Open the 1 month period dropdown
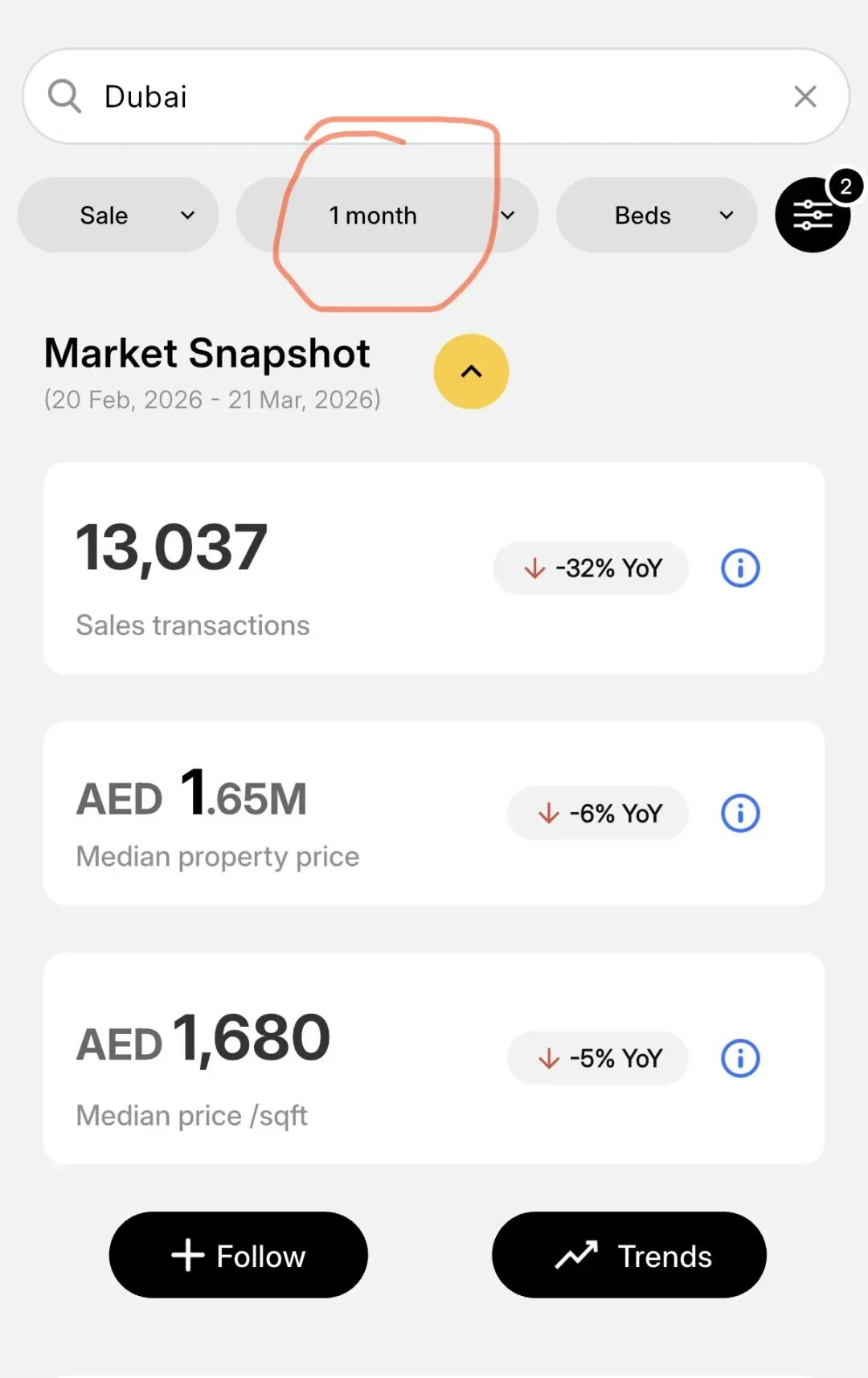This screenshot has height=1378, width=868. pos(387,215)
